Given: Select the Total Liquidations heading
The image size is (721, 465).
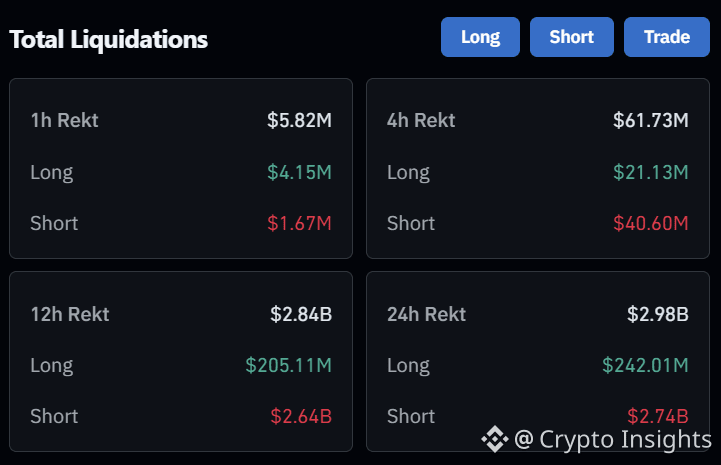Looking at the screenshot, I should click(109, 40).
